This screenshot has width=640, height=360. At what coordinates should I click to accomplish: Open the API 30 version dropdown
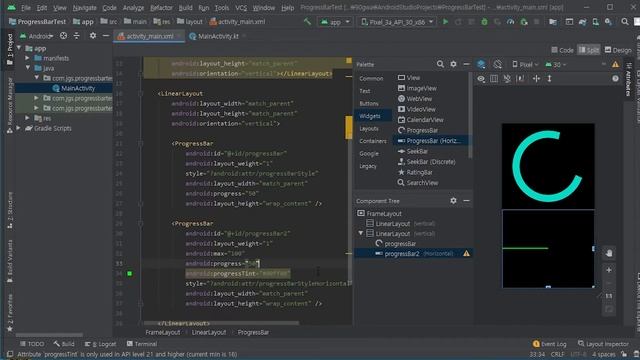[x=556, y=64]
